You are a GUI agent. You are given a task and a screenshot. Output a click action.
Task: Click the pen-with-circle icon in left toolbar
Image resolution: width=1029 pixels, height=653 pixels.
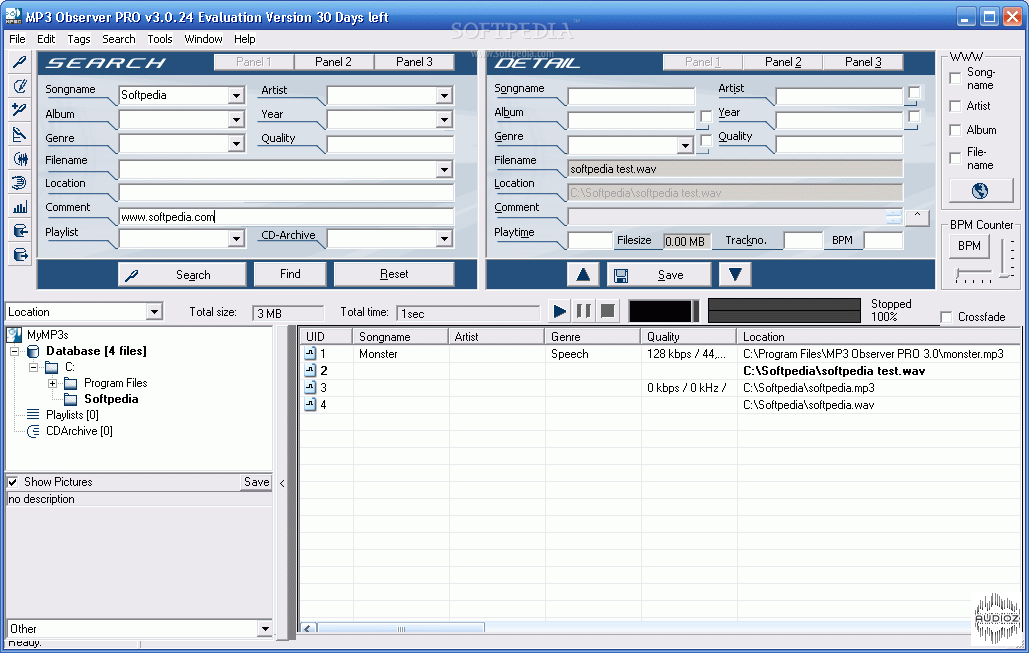20,86
